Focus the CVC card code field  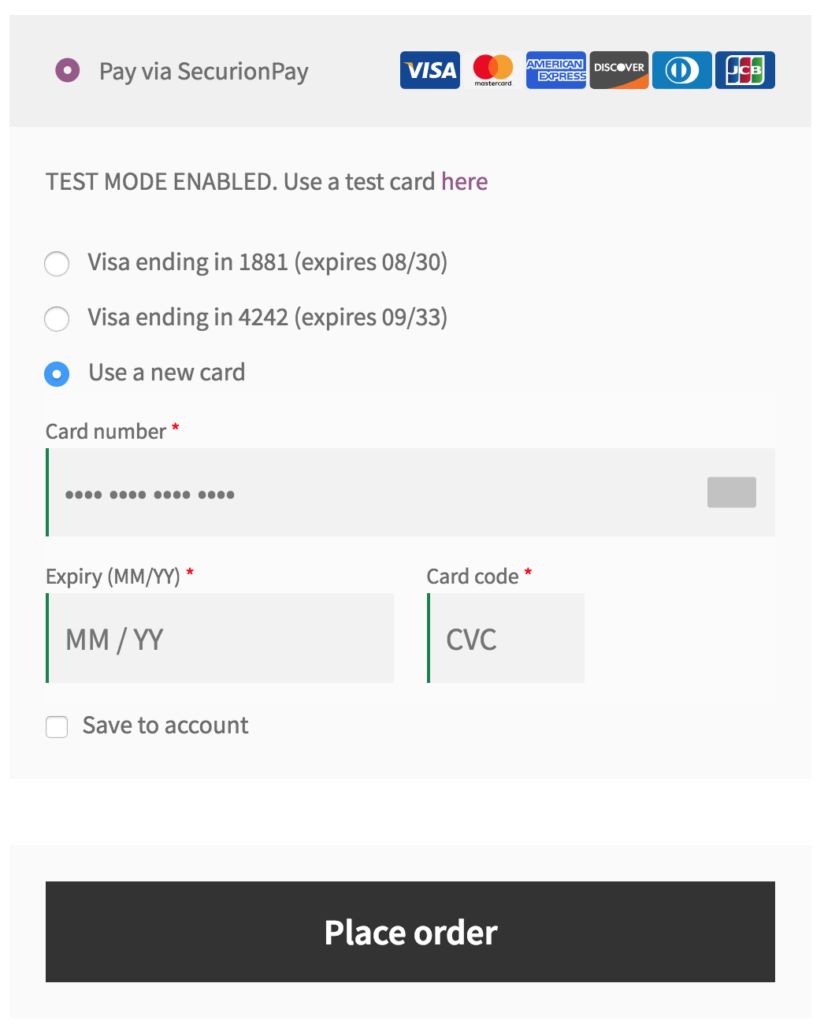coord(505,638)
